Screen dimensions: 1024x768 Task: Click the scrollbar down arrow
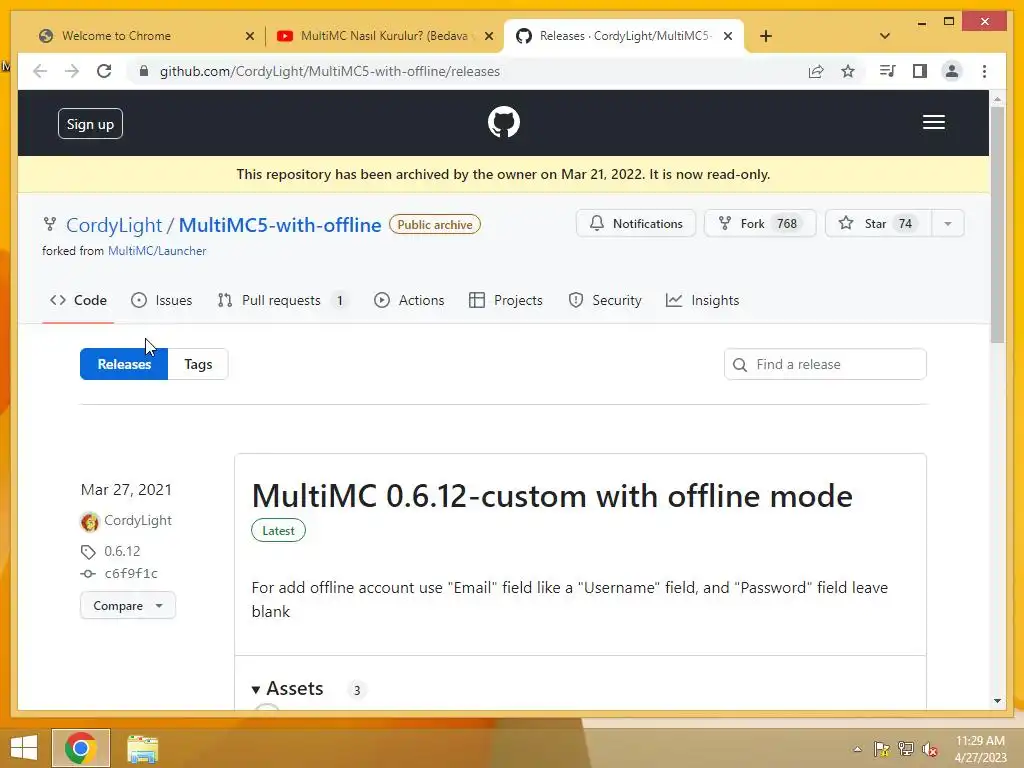(x=997, y=701)
